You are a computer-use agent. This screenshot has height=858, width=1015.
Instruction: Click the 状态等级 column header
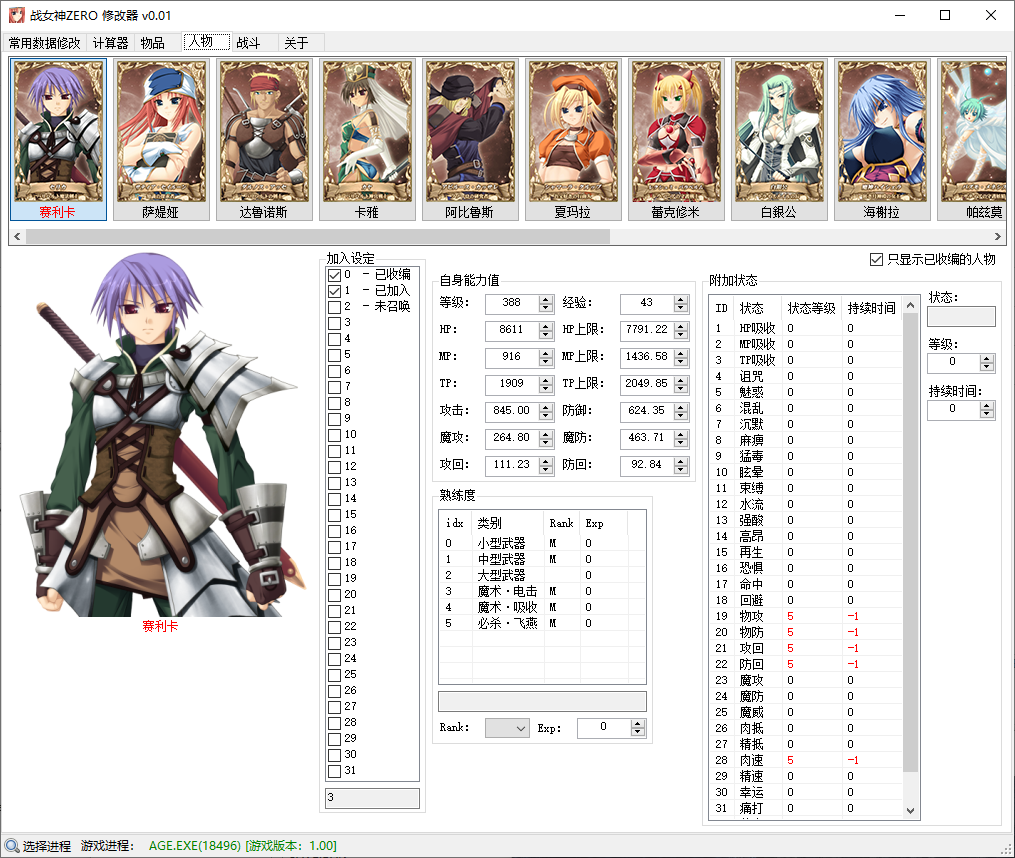pyautogui.click(x=812, y=308)
